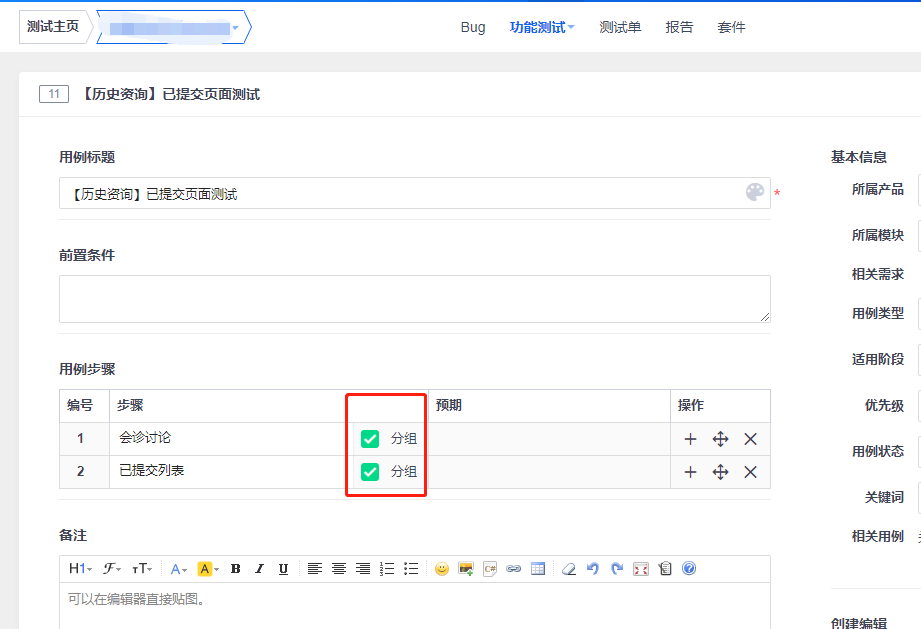
Task: Click the bold formatting icon
Action: (236, 568)
